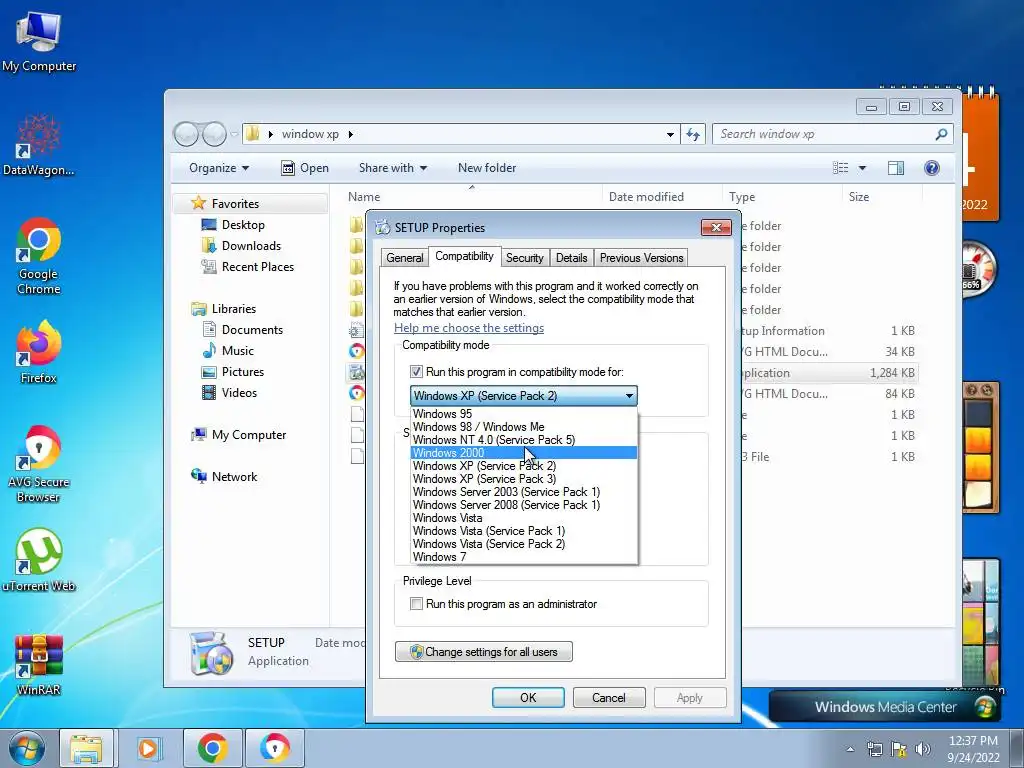Open the Organize menu

(219, 168)
